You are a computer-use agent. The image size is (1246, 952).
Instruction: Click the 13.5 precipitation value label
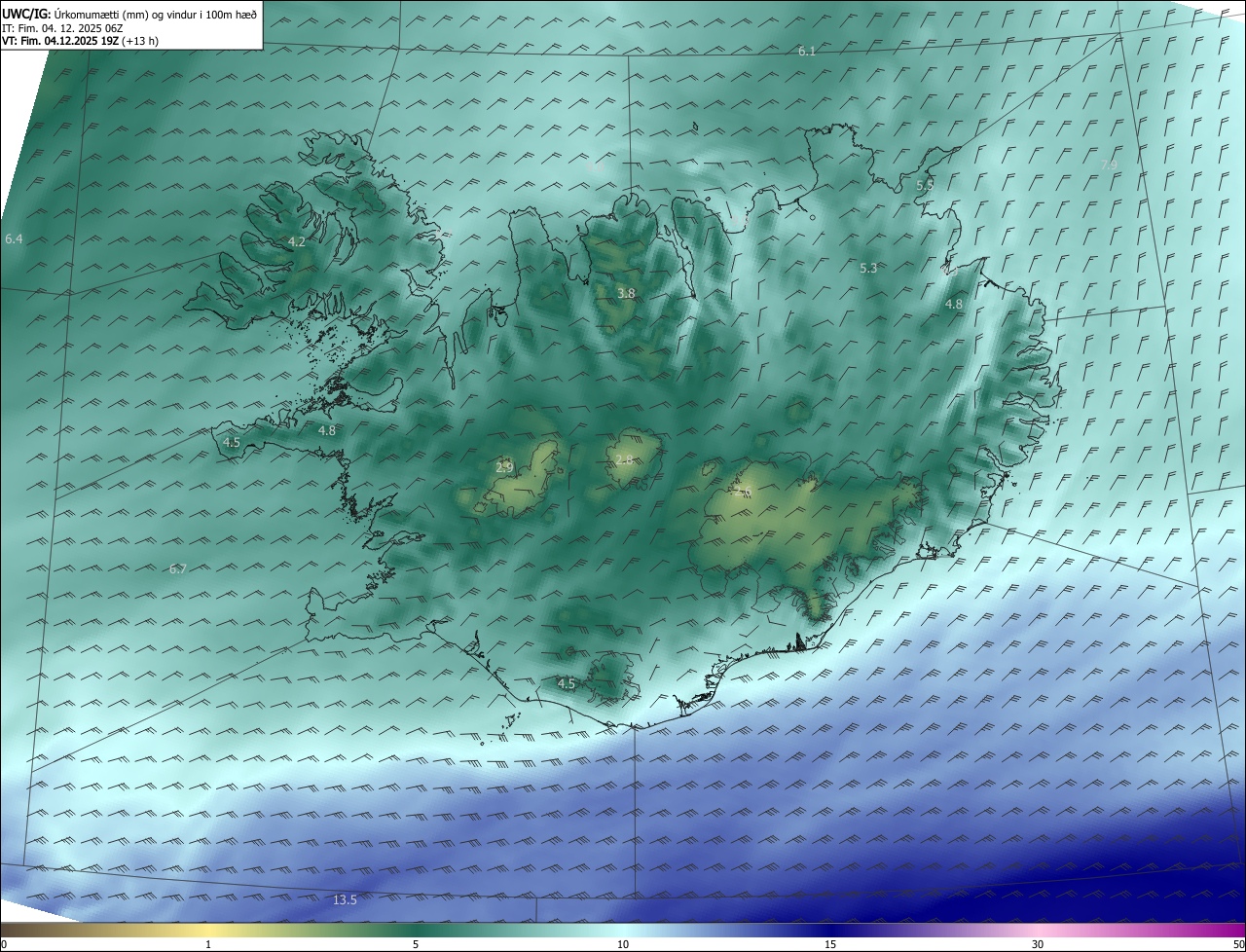pyautogui.click(x=345, y=899)
